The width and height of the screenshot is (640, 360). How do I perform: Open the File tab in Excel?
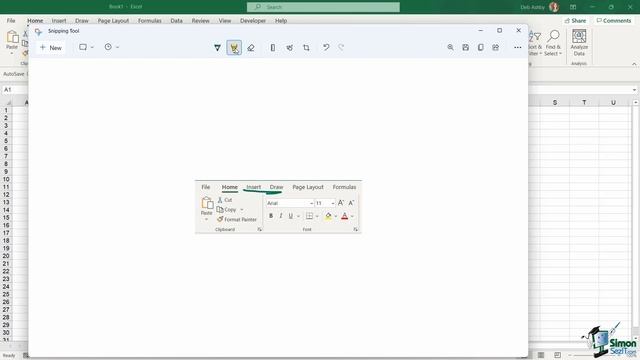[11, 20]
